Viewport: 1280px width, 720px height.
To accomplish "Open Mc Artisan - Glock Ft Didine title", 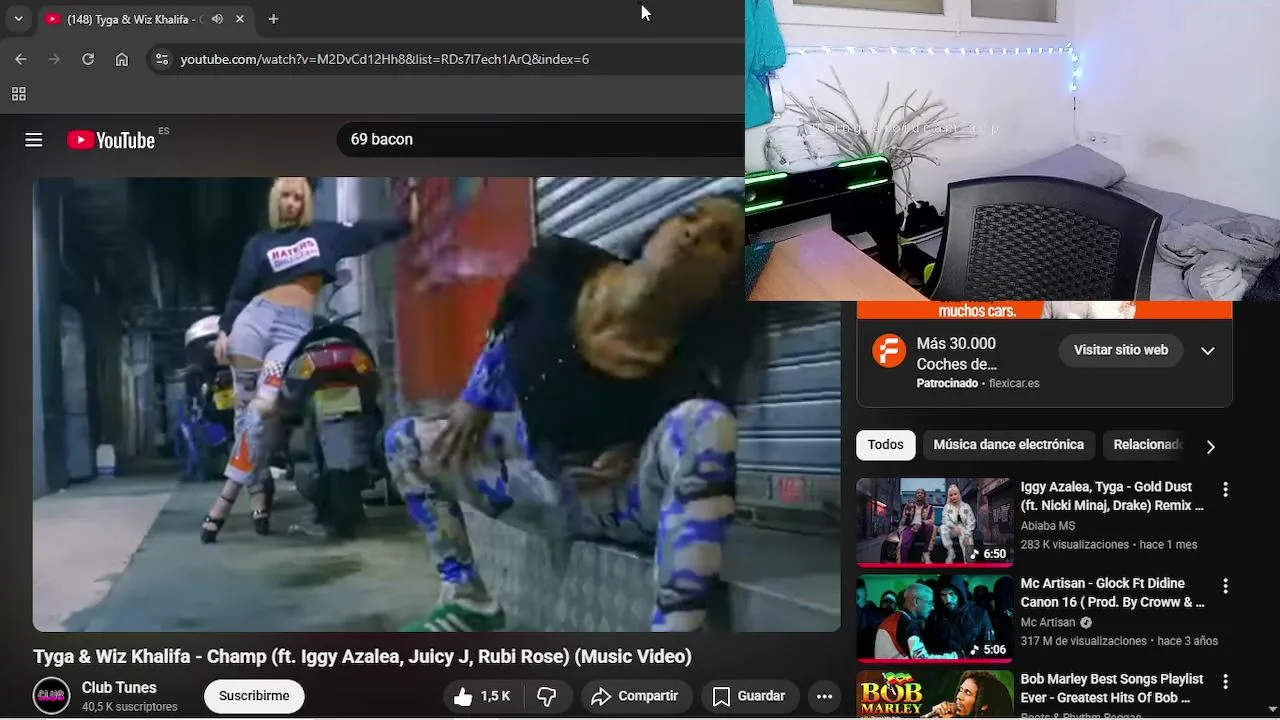I will 1112,592.
